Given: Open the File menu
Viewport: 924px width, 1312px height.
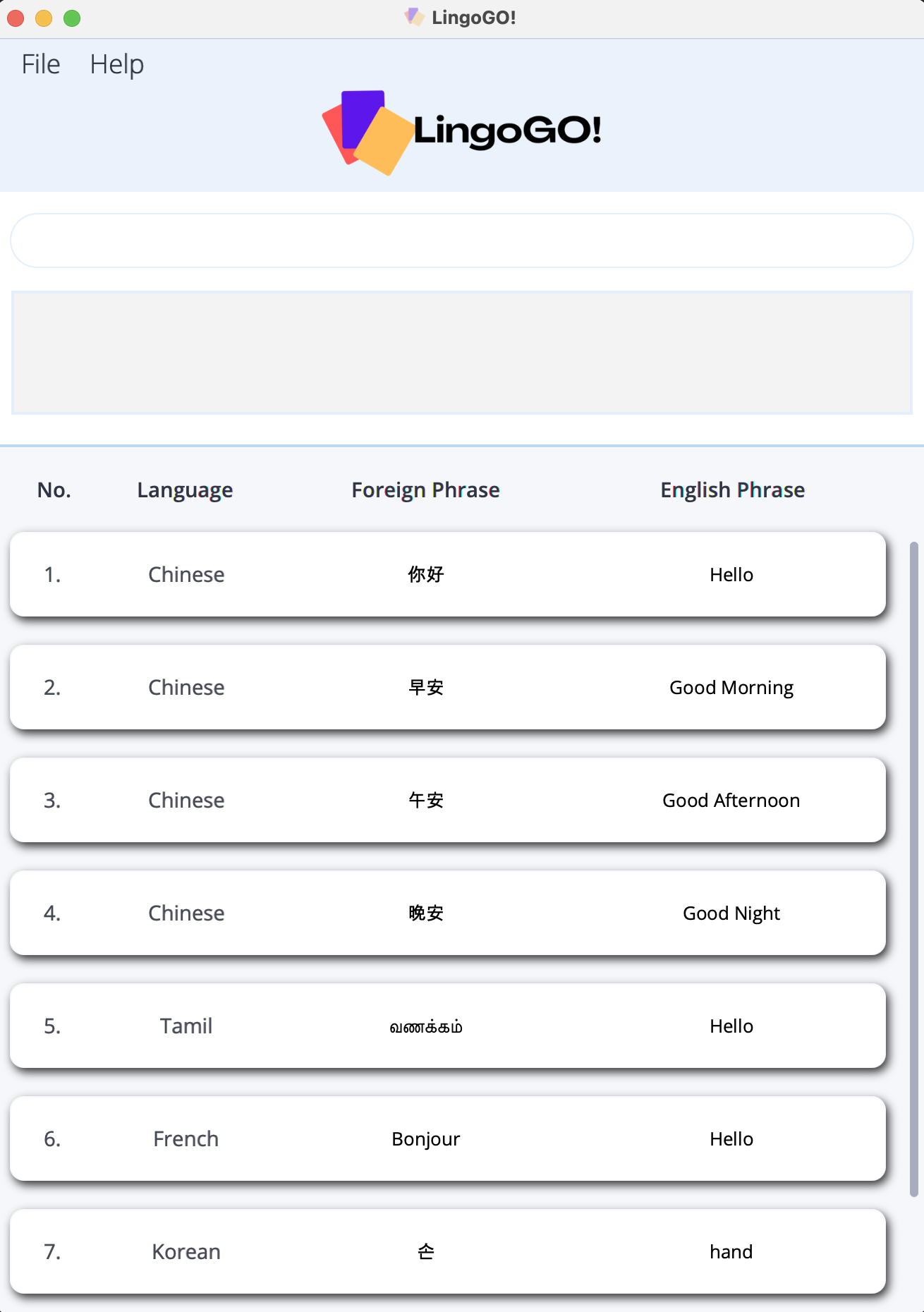Looking at the screenshot, I should pyautogui.click(x=40, y=63).
